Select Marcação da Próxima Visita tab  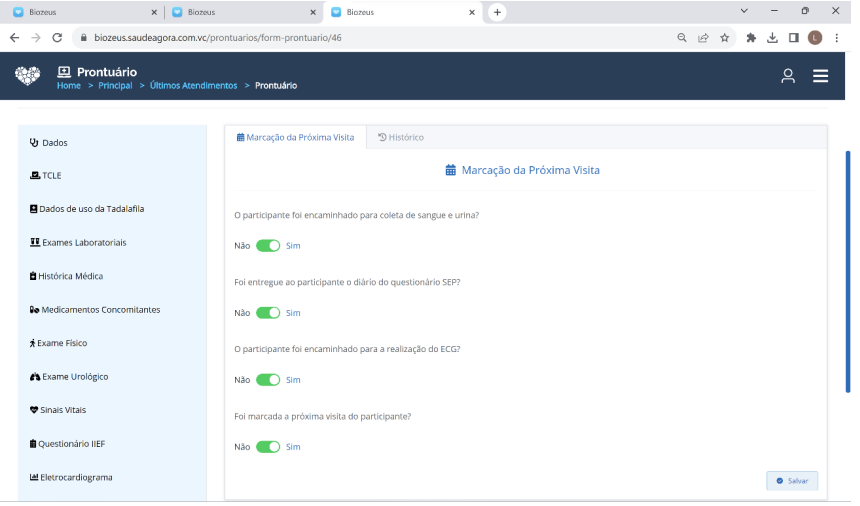(295, 137)
